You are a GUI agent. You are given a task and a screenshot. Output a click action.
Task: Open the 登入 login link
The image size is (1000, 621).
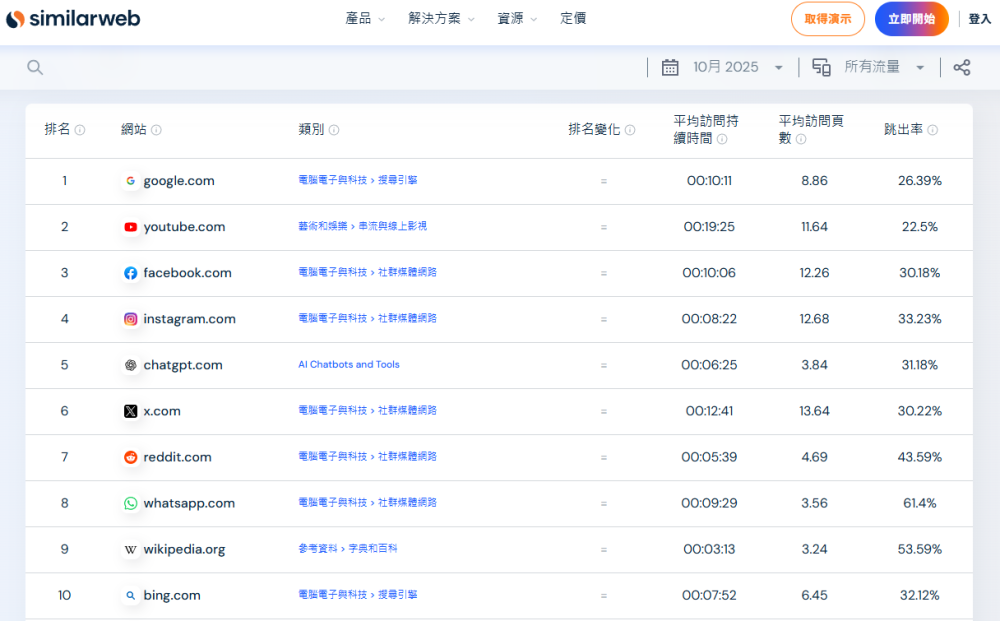tap(979, 19)
